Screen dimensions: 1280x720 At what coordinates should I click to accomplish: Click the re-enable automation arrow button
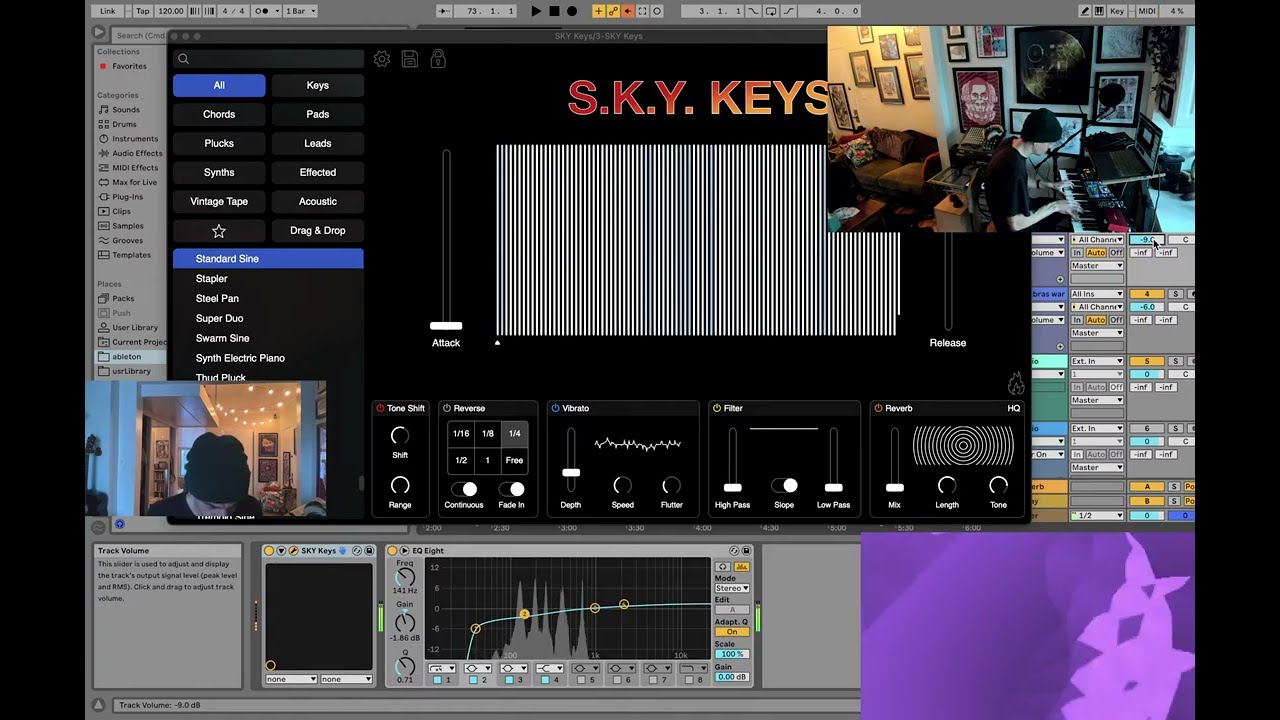(627, 11)
